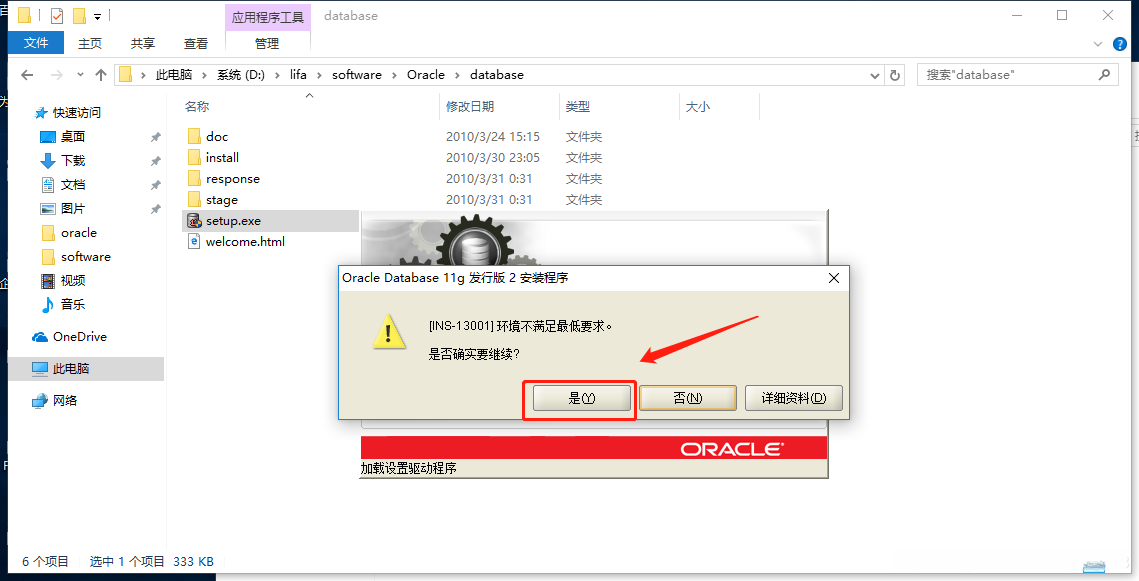This screenshot has width=1139, height=581.
Task: Select the response folder icon
Action: click(194, 179)
